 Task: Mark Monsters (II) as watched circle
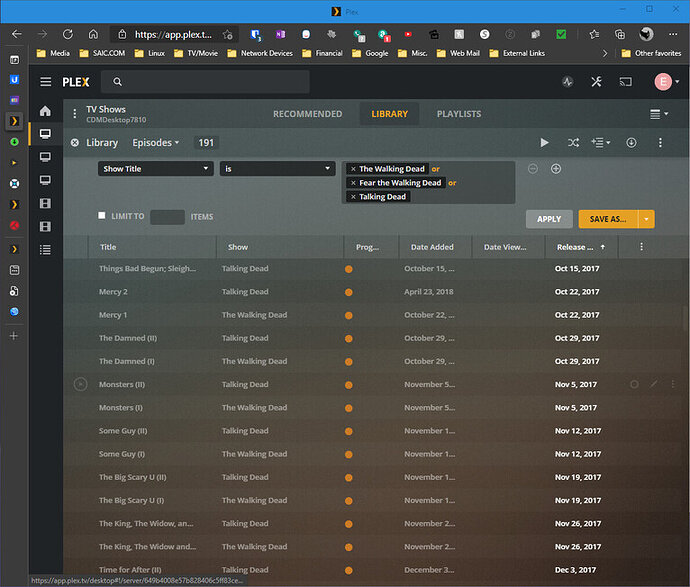tap(634, 384)
